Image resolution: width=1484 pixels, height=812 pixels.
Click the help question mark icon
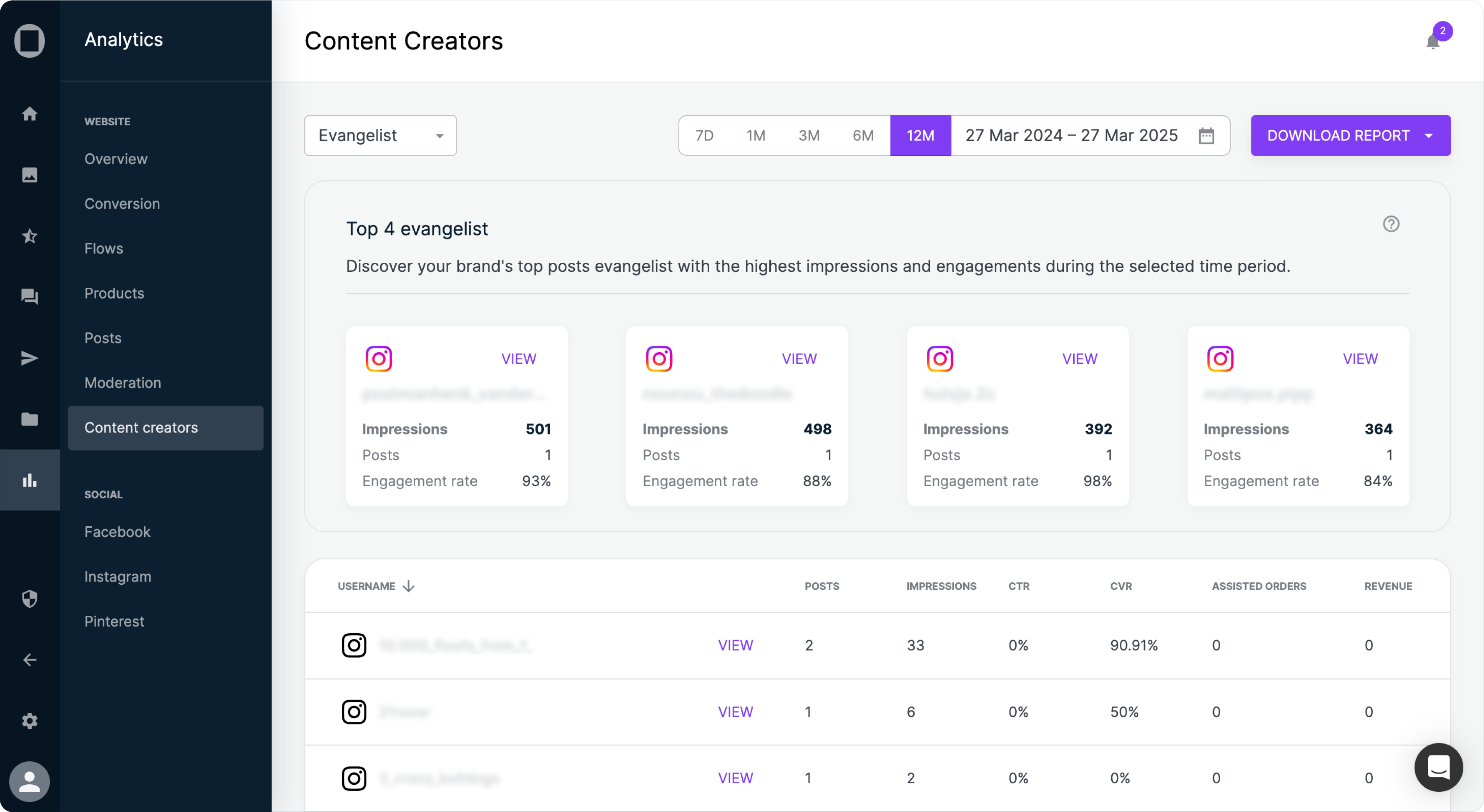1391,224
